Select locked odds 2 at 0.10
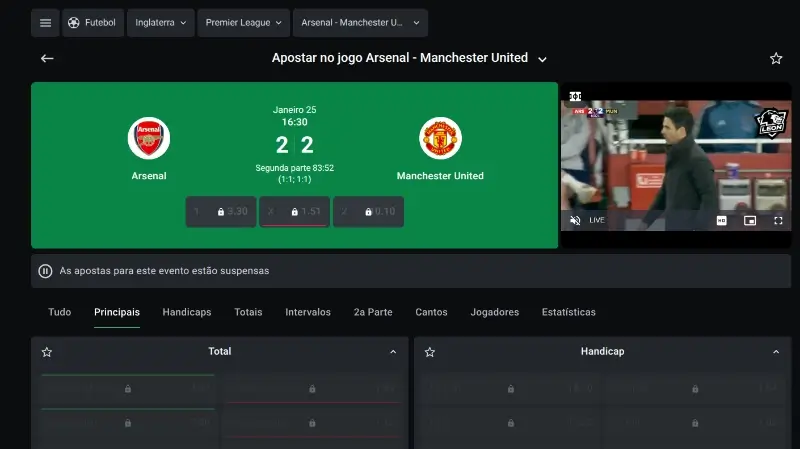 coord(368,212)
